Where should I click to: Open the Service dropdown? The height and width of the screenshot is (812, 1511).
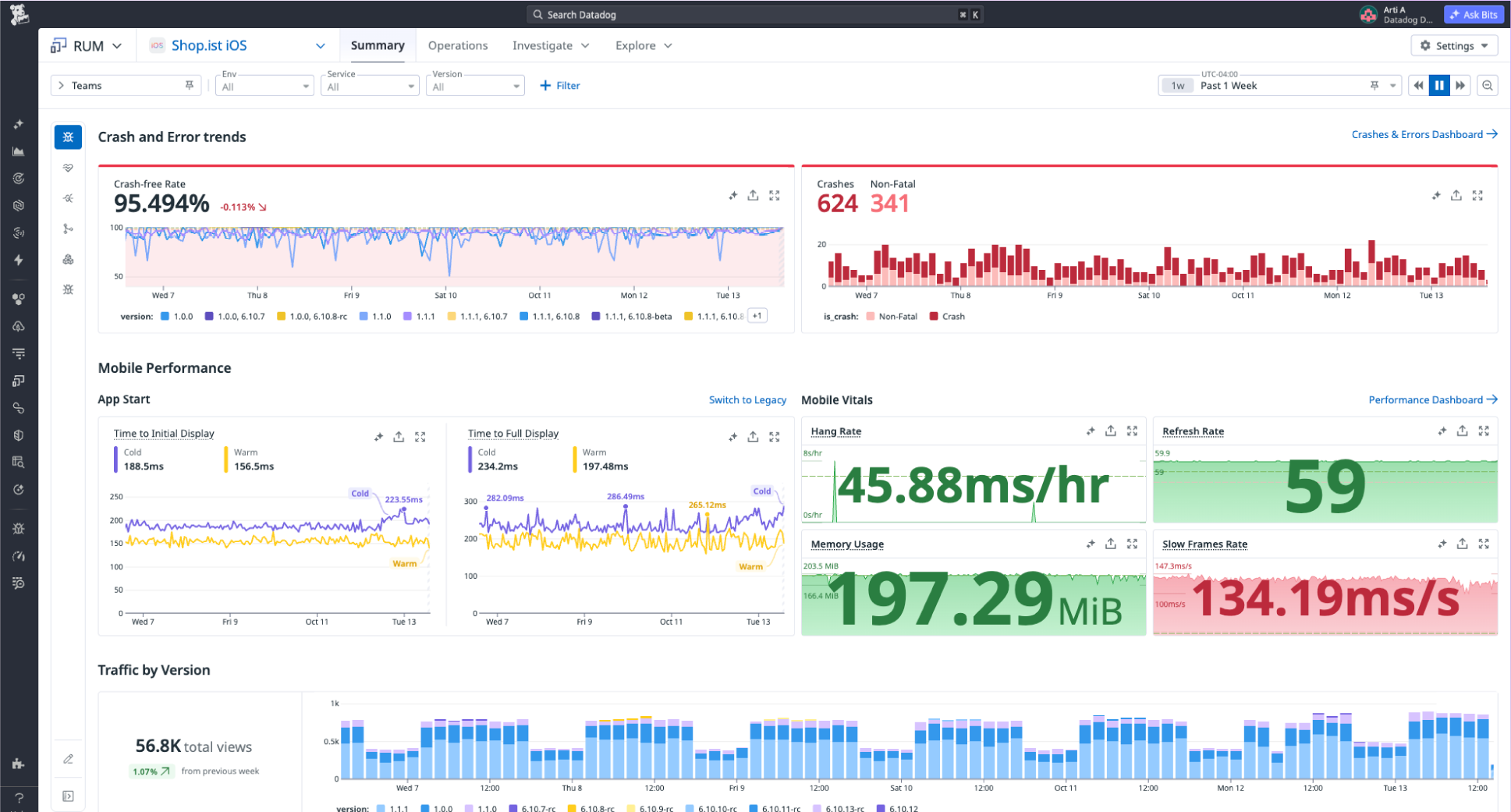[370, 86]
